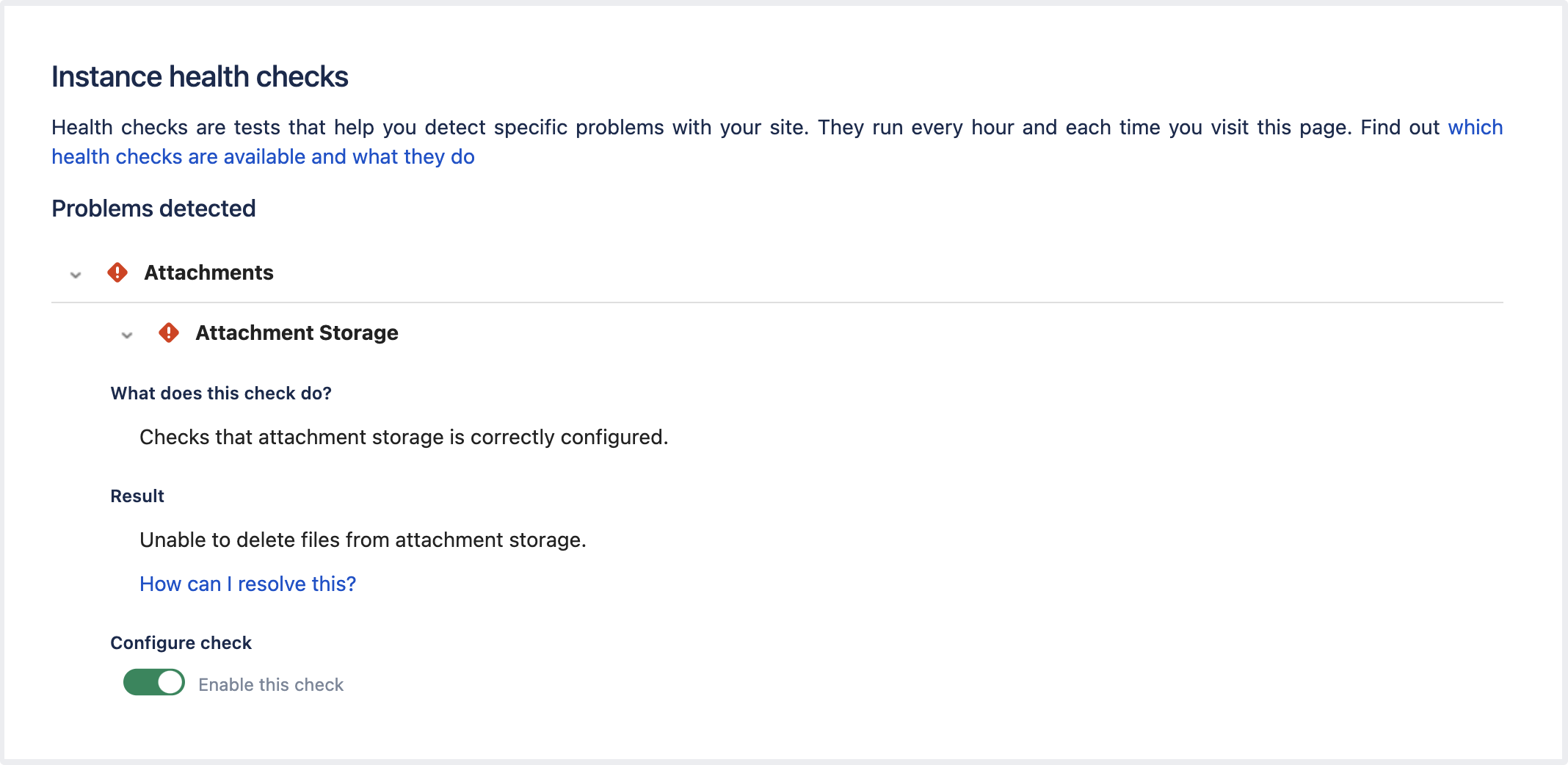Click the 'Problems detected' heading
Screen dimensions: 1568x765
click(153, 209)
